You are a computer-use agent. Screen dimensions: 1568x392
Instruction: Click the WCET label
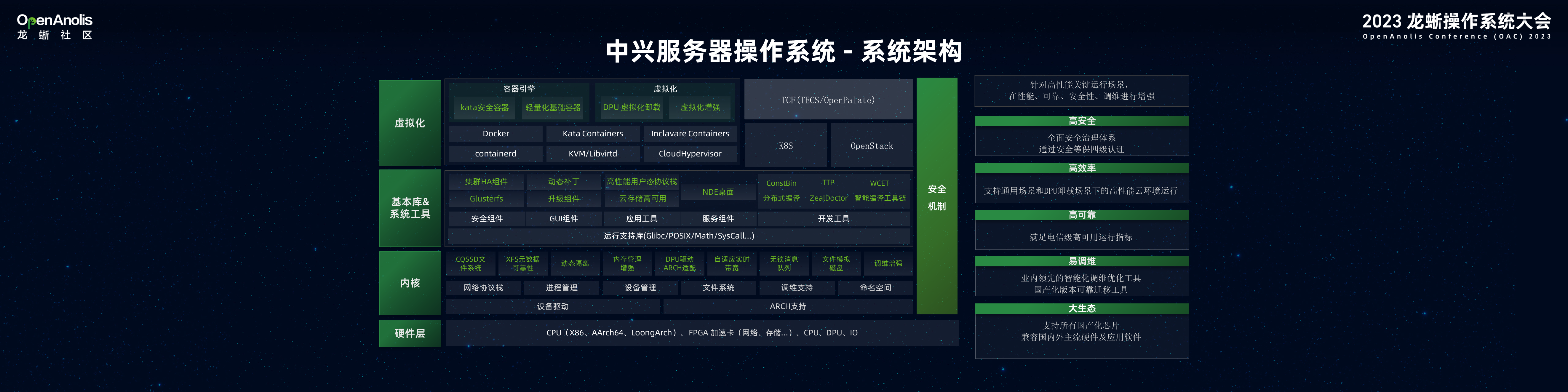click(x=879, y=183)
